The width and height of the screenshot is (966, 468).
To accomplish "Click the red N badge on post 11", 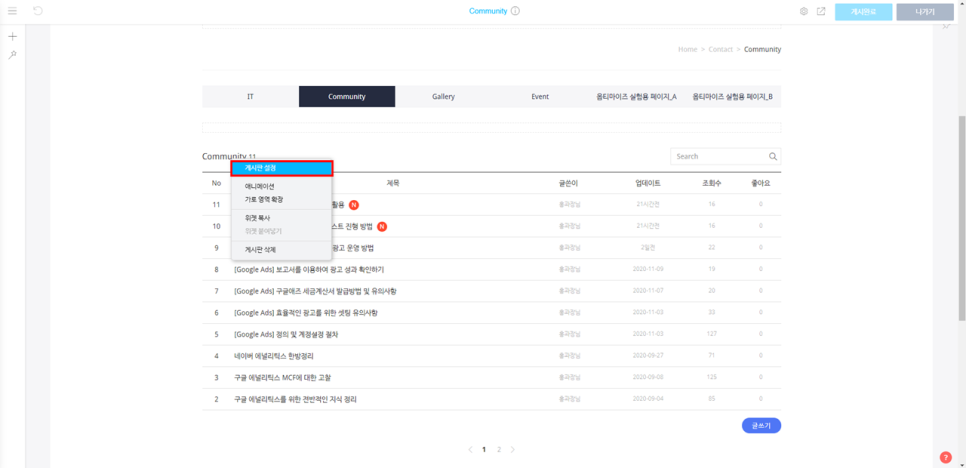I will (x=354, y=204).
